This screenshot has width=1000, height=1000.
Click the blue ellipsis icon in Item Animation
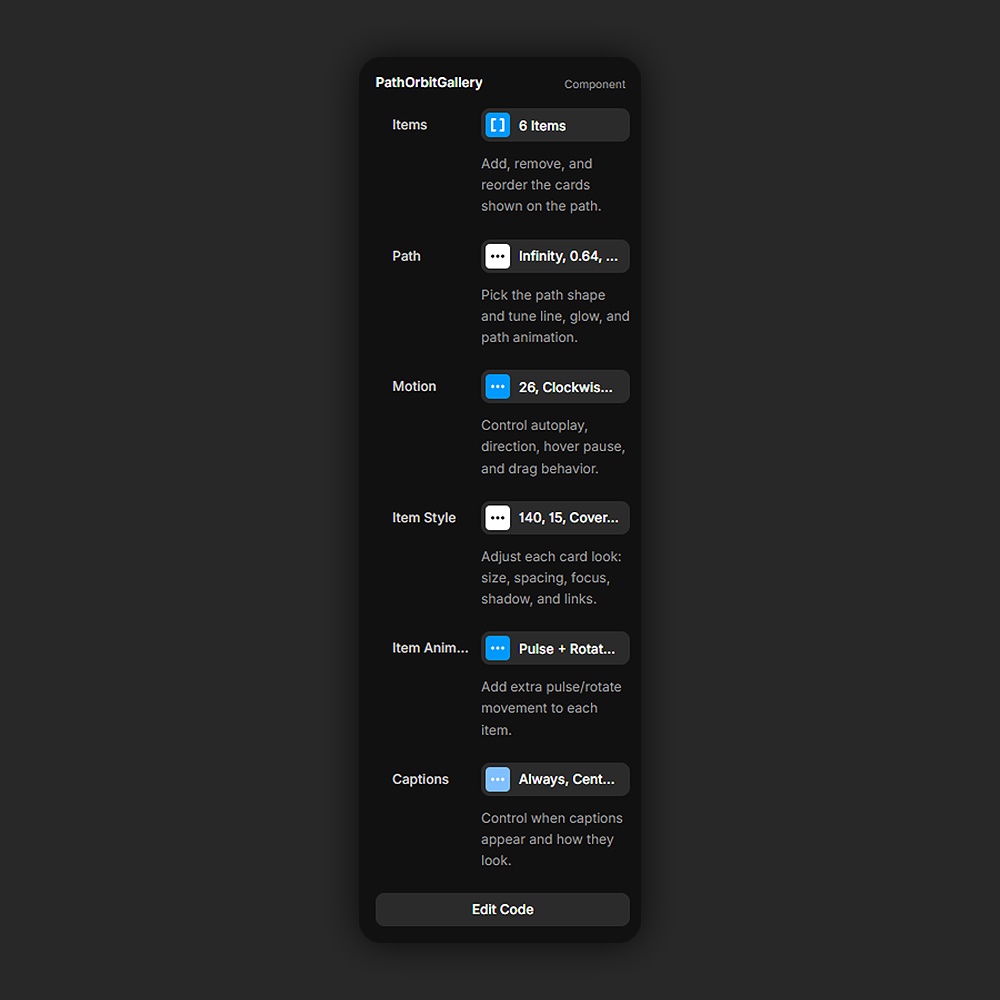click(497, 648)
